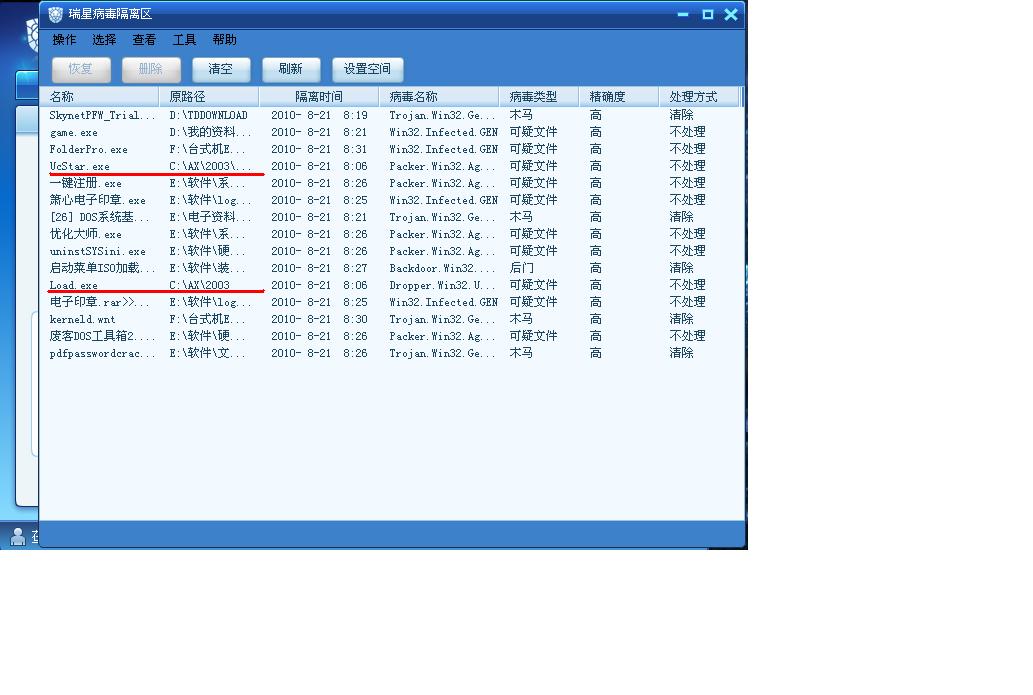Open the 操作 menu
1033x695 pixels.
tap(64, 40)
